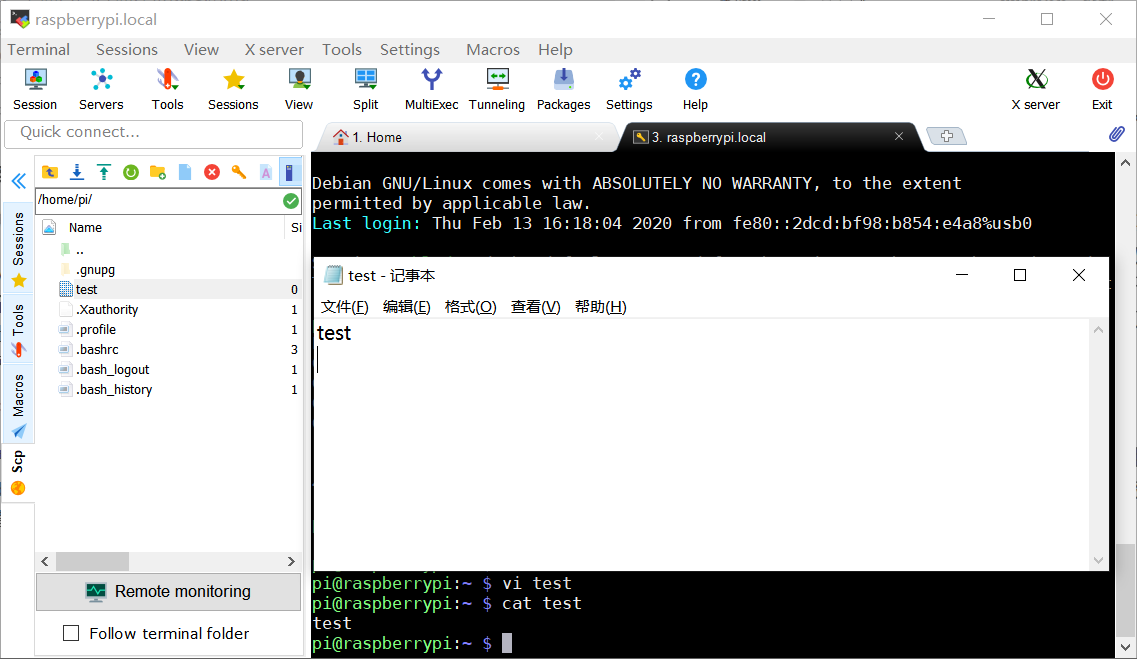The height and width of the screenshot is (659, 1137).
Task: Click the paperclip attach icon
Action: (x=1117, y=133)
